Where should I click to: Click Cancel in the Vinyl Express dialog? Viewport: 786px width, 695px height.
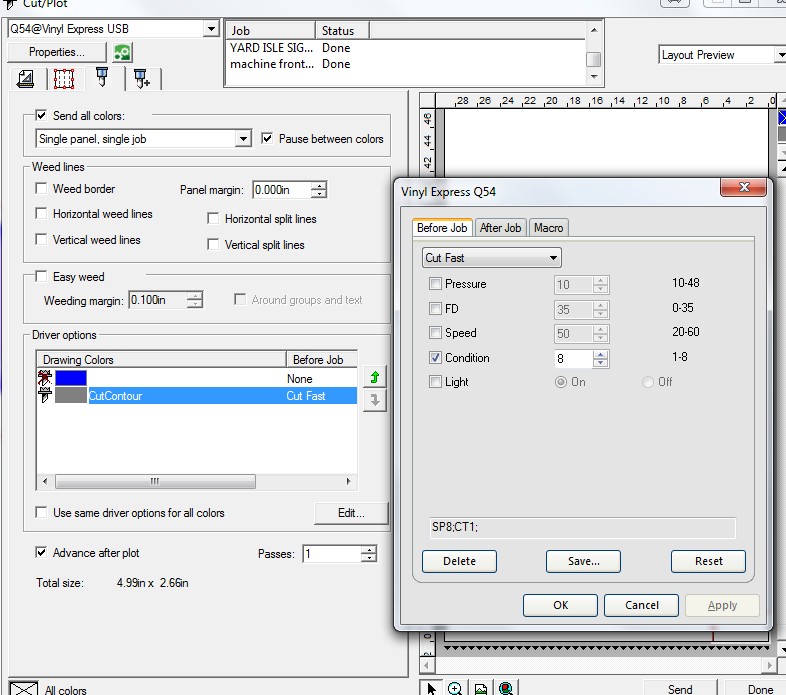[x=642, y=605]
